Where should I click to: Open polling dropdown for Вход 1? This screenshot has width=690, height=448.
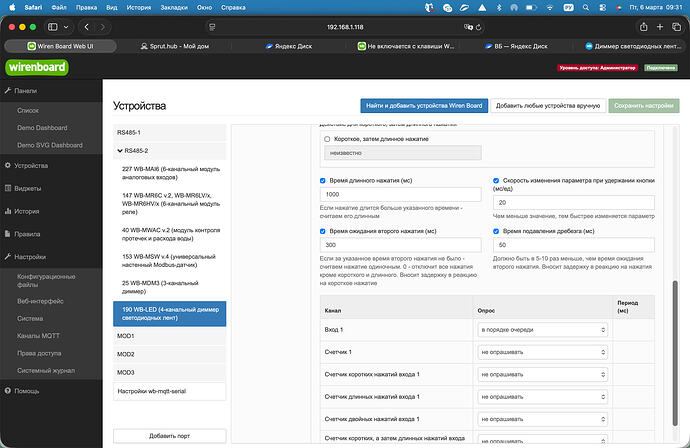pos(543,330)
